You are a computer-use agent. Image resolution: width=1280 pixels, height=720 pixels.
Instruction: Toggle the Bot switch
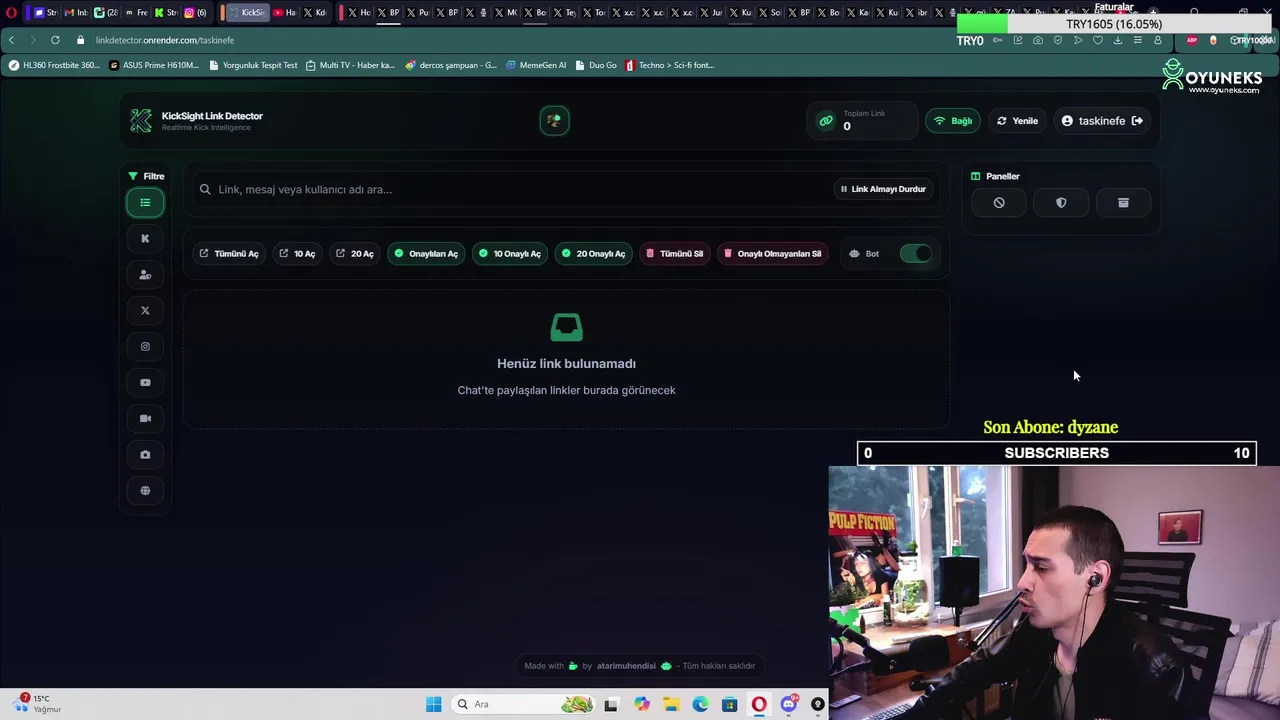coord(915,254)
